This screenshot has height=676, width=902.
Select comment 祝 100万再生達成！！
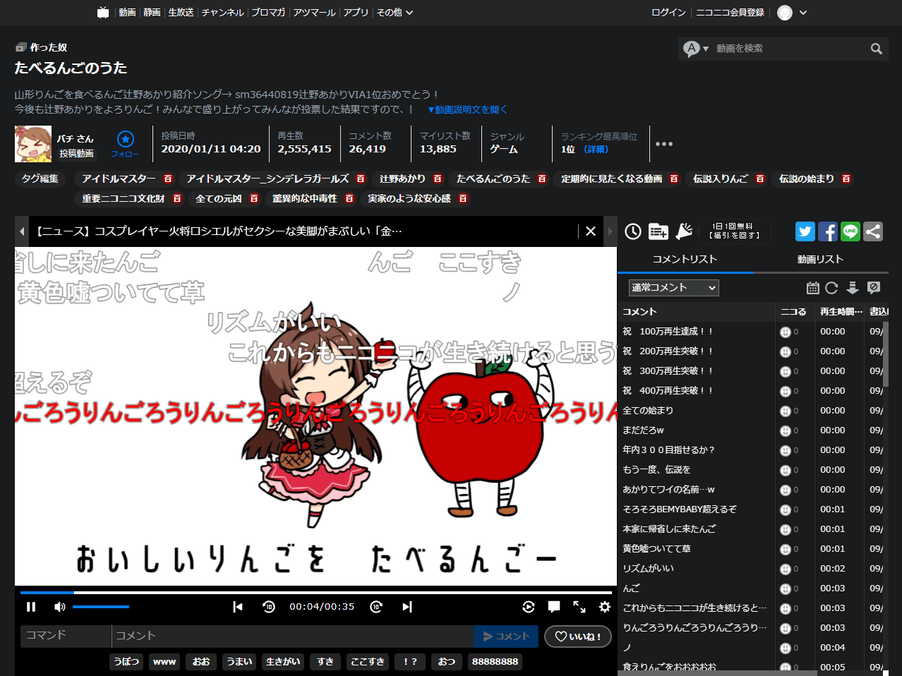(668, 331)
